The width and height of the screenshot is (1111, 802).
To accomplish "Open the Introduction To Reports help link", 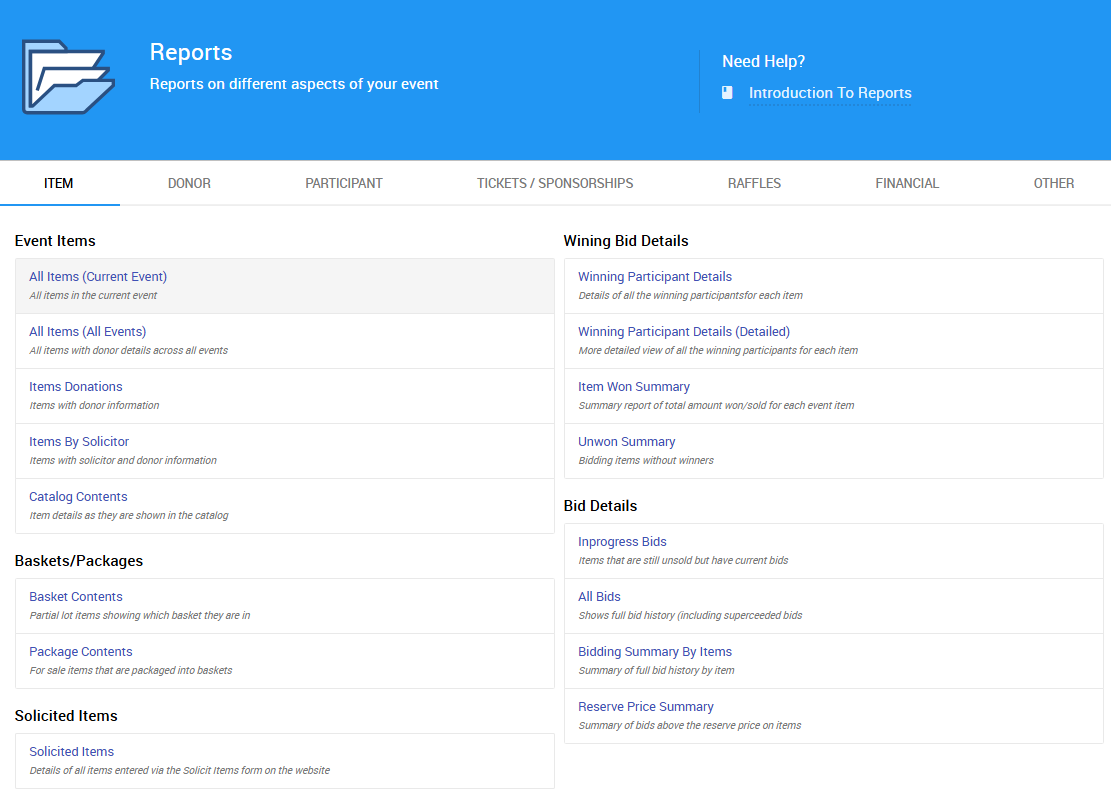I will pyautogui.click(x=829, y=93).
